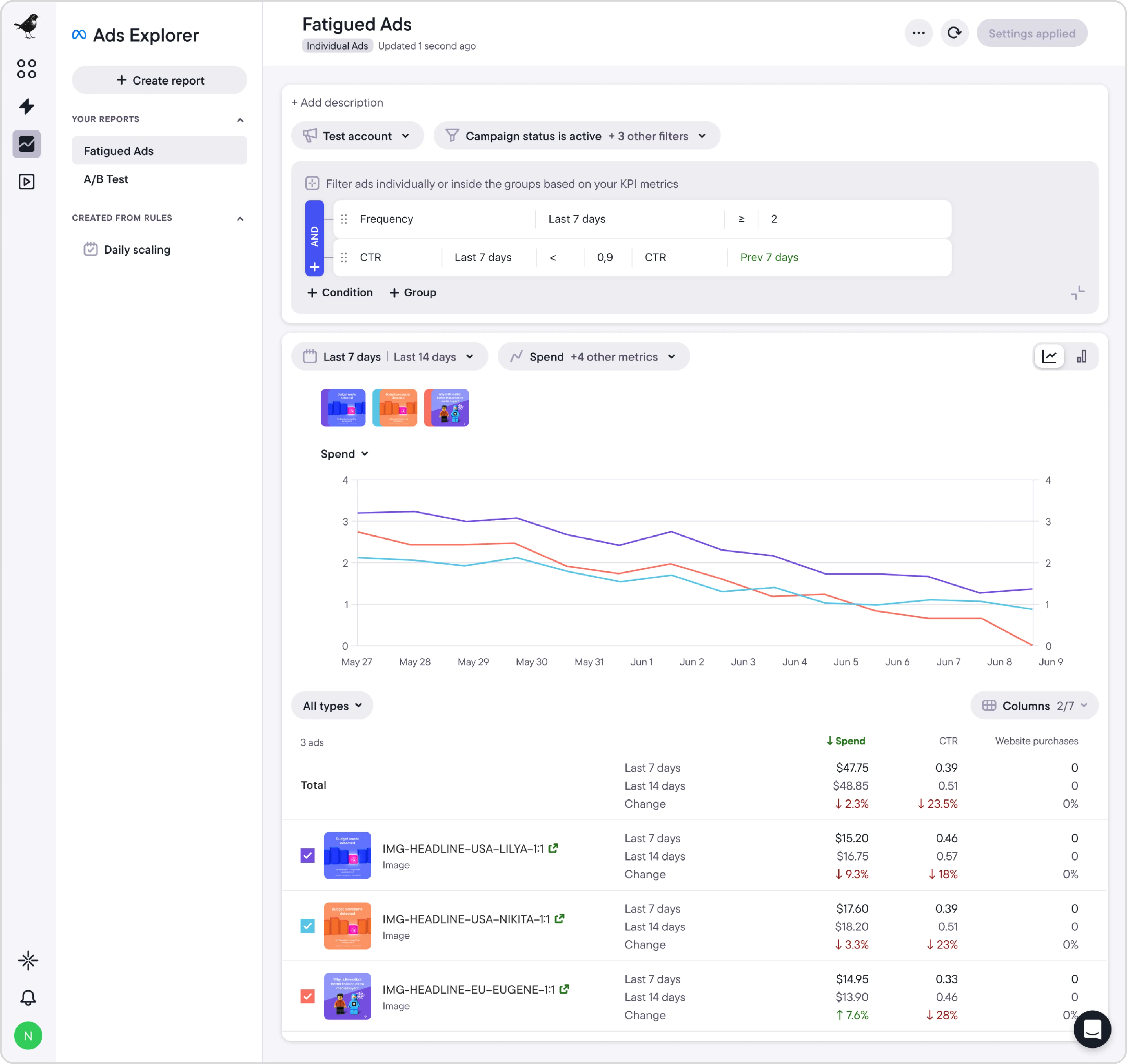Click the refresh report icon
Image resolution: width=1127 pixels, height=1064 pixels.
click(954, 33)
